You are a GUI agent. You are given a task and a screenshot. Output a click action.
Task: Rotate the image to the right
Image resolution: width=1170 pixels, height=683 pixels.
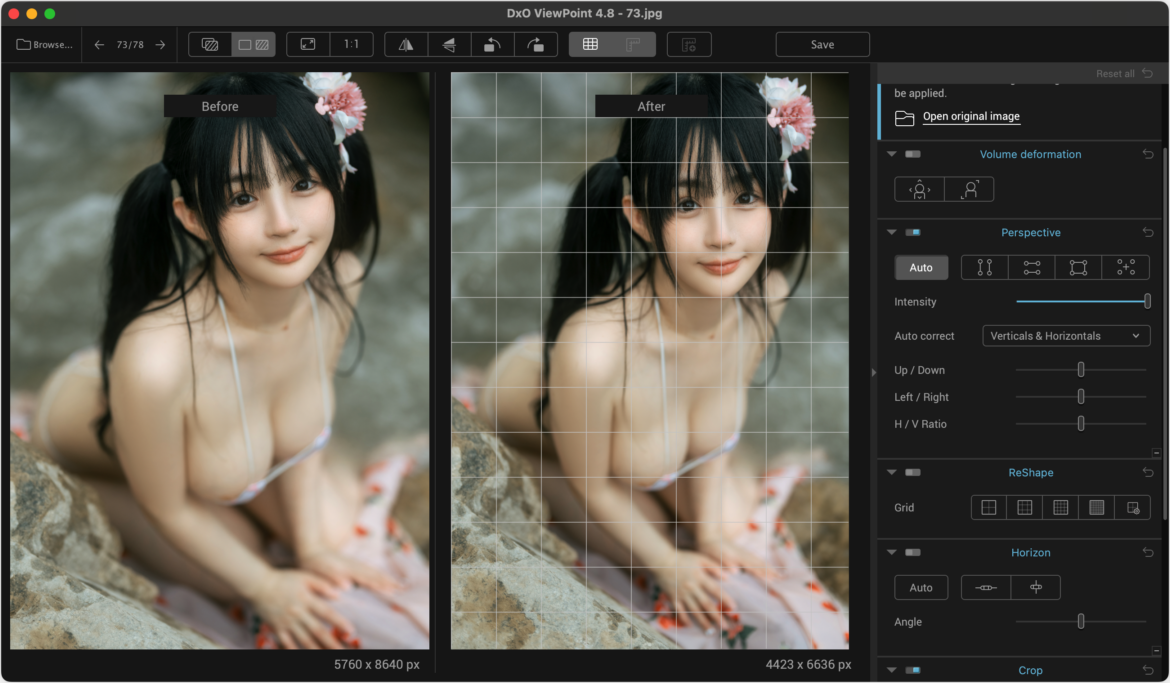535,45
